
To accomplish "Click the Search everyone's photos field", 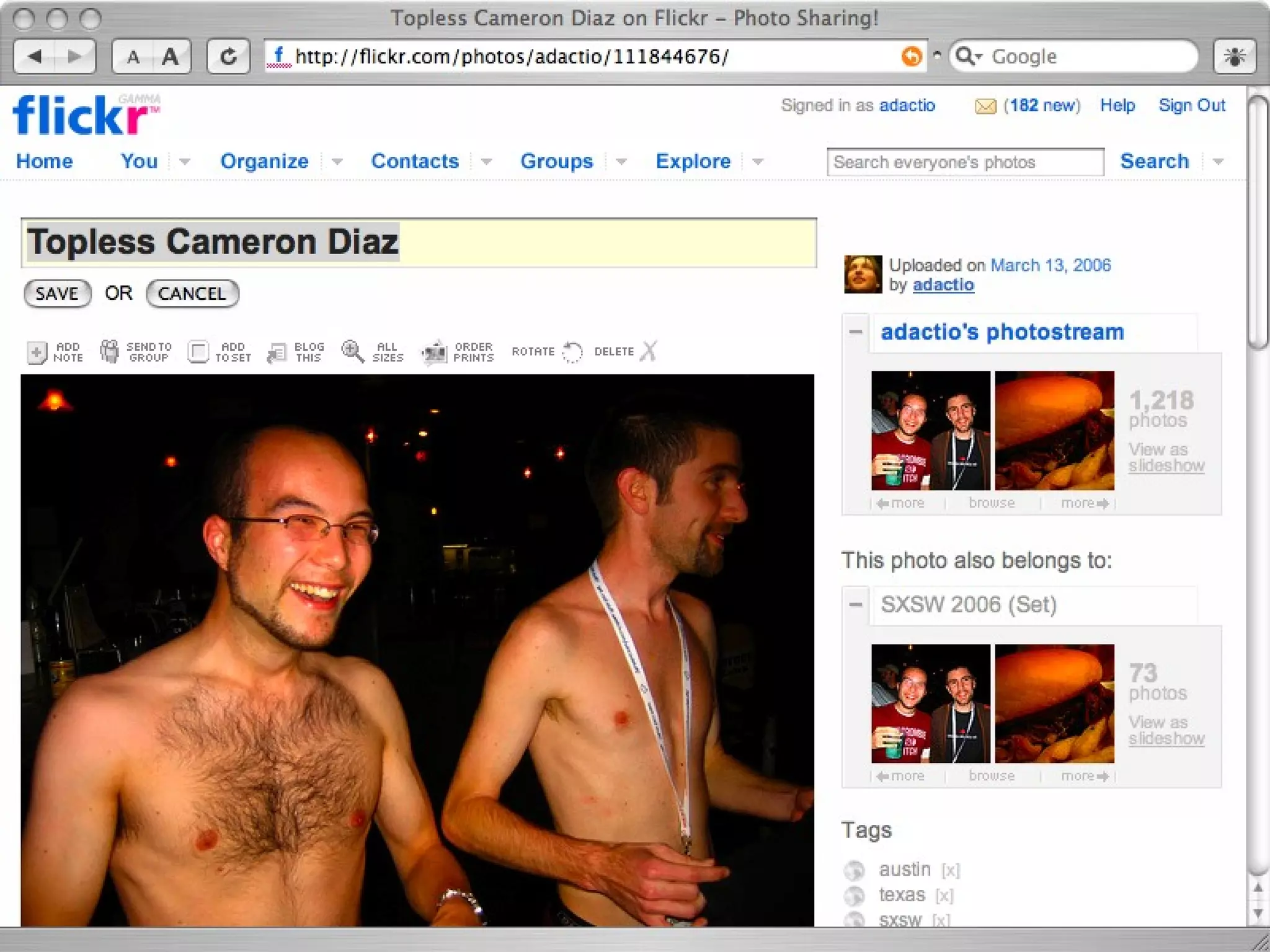I will (965, 162).
